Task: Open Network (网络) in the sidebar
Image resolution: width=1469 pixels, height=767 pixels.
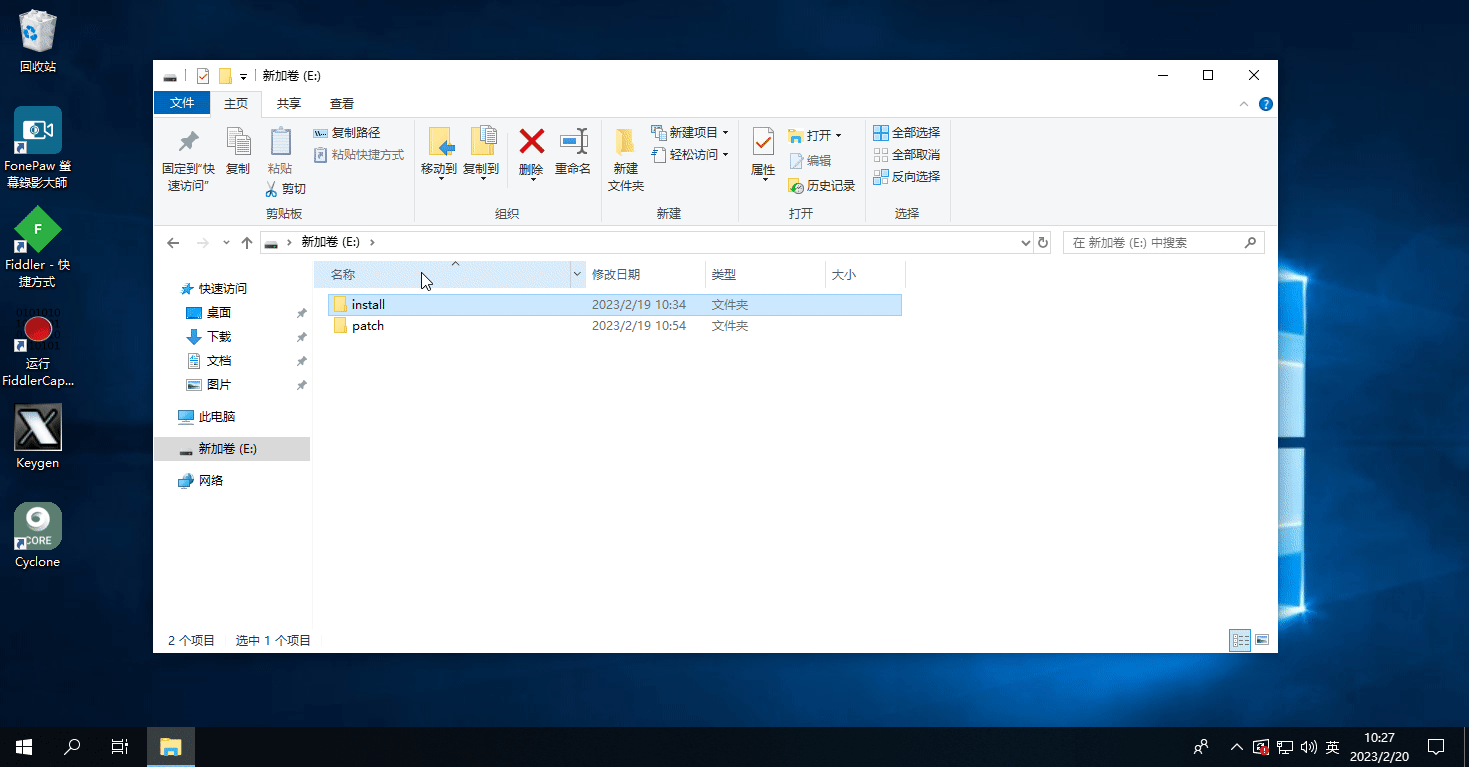Action: [x=201, y=481]
